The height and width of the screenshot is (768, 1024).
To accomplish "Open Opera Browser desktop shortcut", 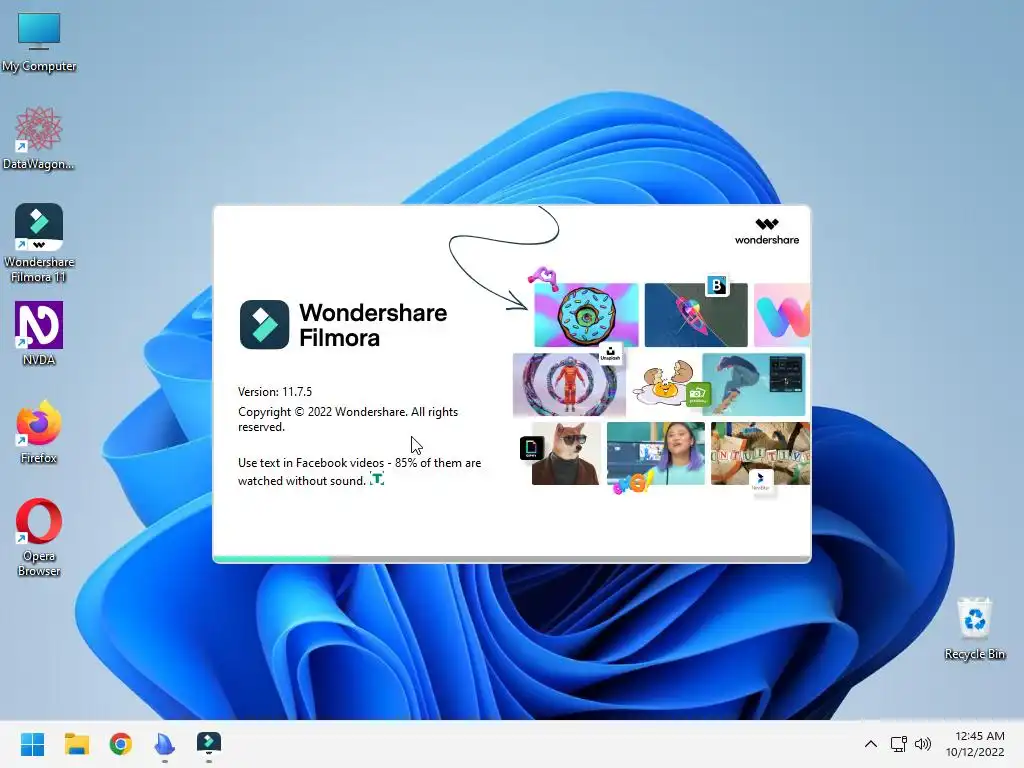I will click(x=39, y=537).
